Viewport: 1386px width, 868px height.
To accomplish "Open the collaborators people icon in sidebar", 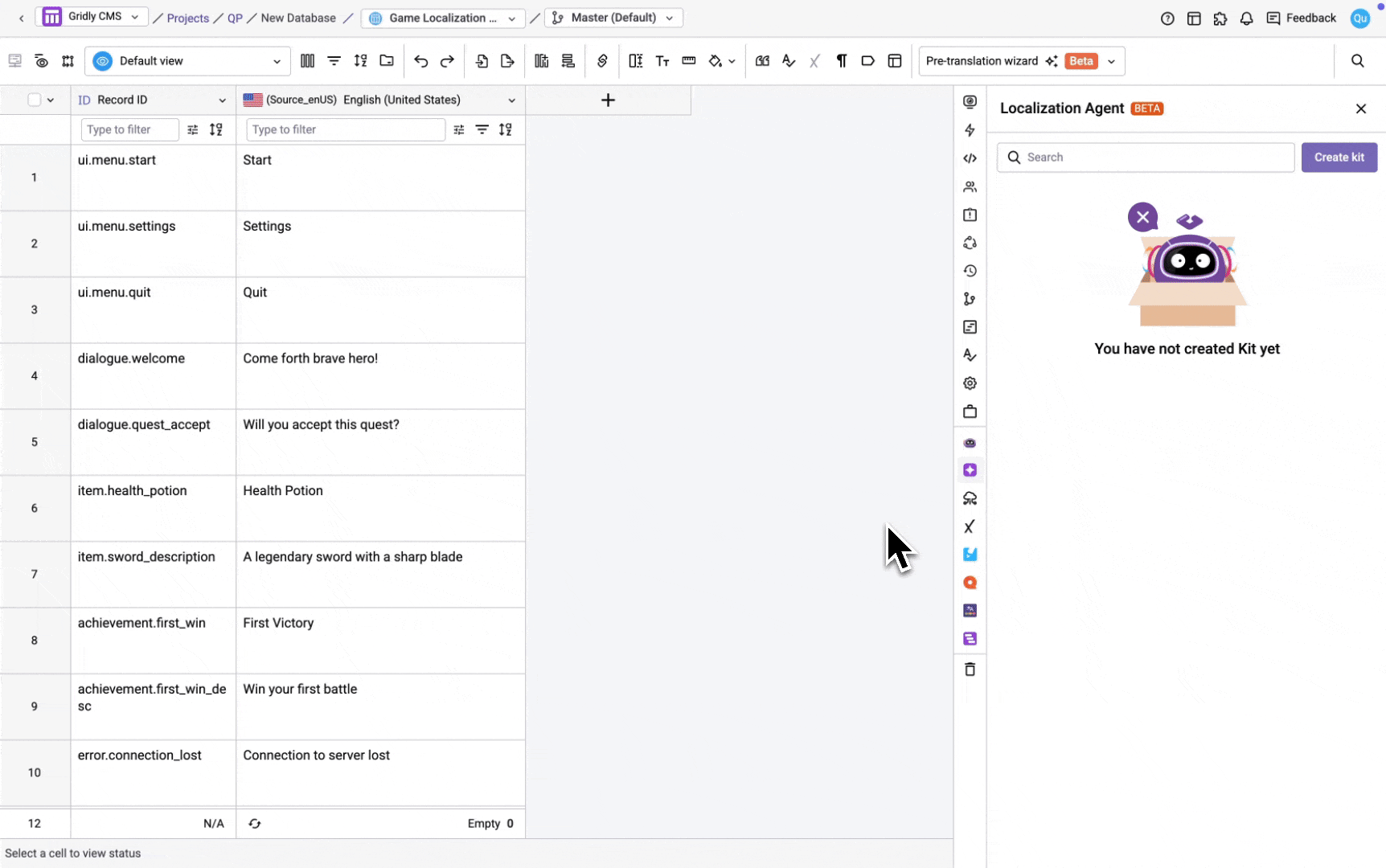I will 970,186.
